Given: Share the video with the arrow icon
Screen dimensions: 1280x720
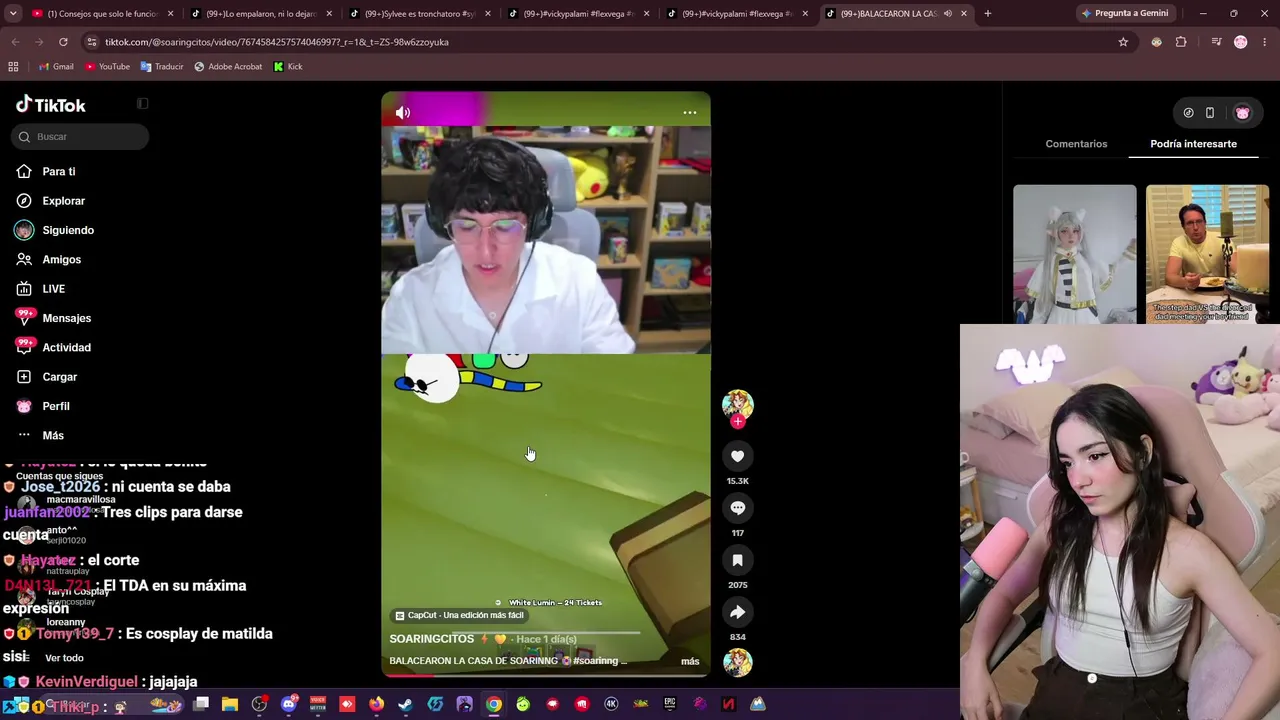Looking at the screenshot, I should click(x=738, y=612).
